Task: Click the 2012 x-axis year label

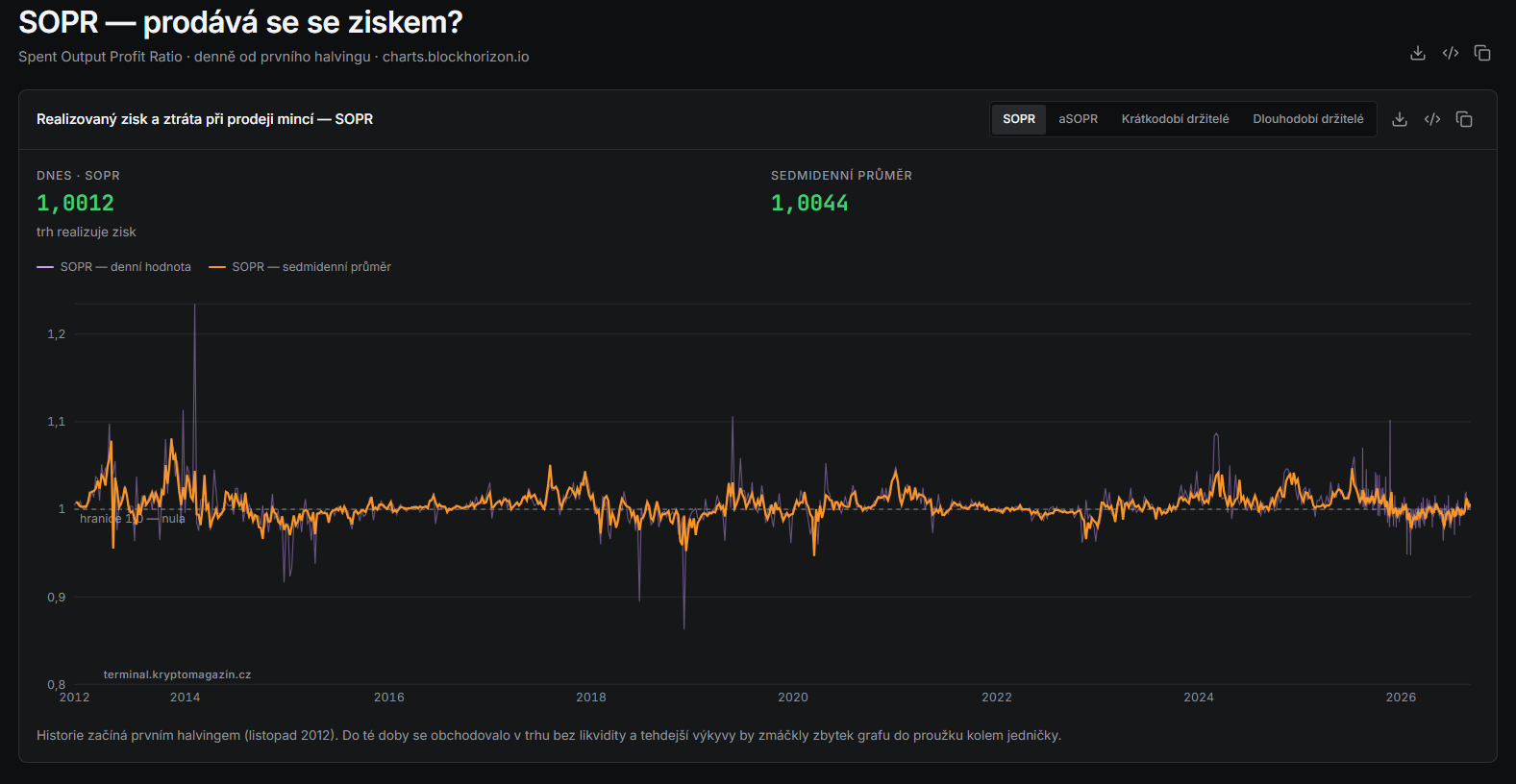Action: pyautogui.click(x=75, y=698)
